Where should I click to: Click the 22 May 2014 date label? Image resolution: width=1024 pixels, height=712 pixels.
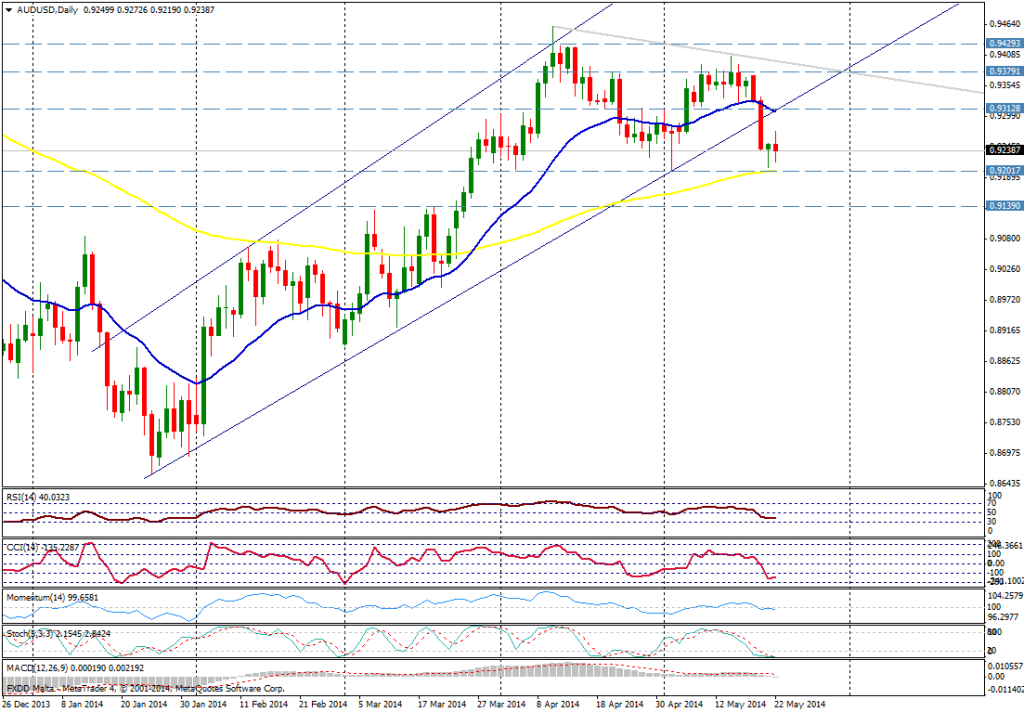[x=799, y=704]
